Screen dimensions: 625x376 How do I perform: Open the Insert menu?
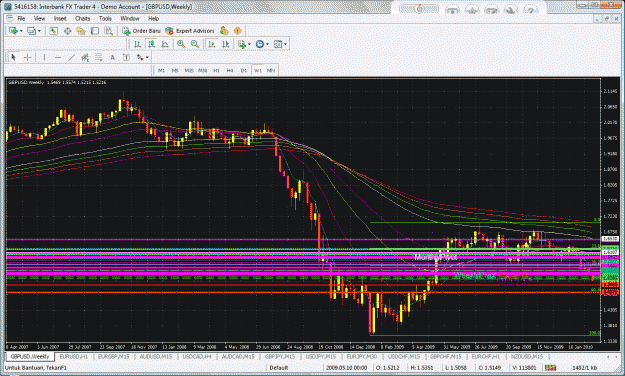(60, 18)
